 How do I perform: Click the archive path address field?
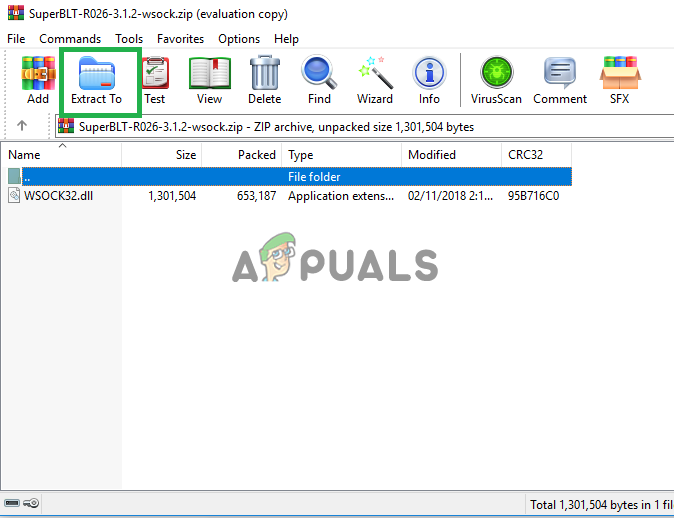(x=365, y=126)
